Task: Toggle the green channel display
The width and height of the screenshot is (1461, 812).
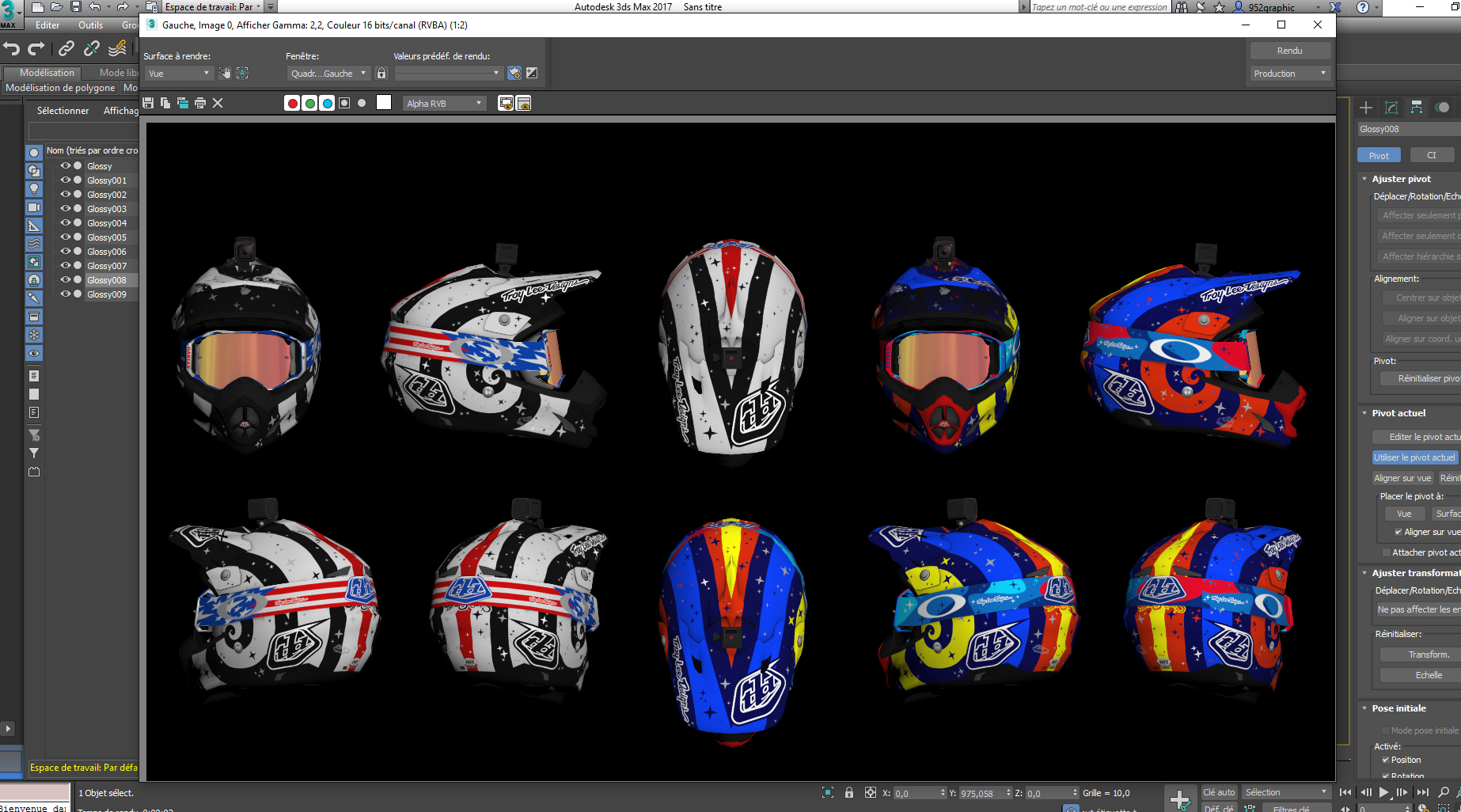Action: (309, 103)
